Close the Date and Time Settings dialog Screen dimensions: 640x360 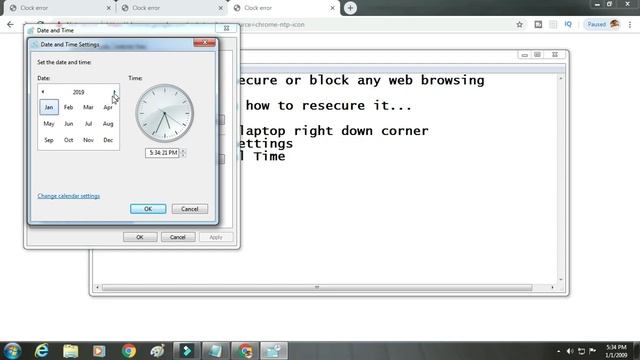pos(204,42)
